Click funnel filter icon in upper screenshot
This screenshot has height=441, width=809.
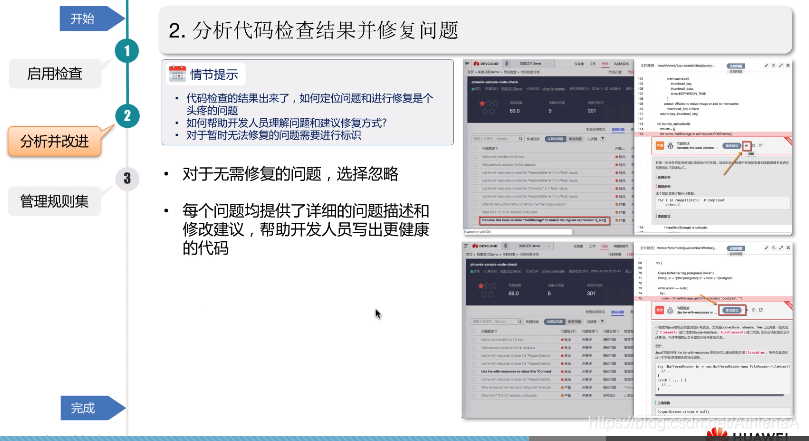coord(603,139)
